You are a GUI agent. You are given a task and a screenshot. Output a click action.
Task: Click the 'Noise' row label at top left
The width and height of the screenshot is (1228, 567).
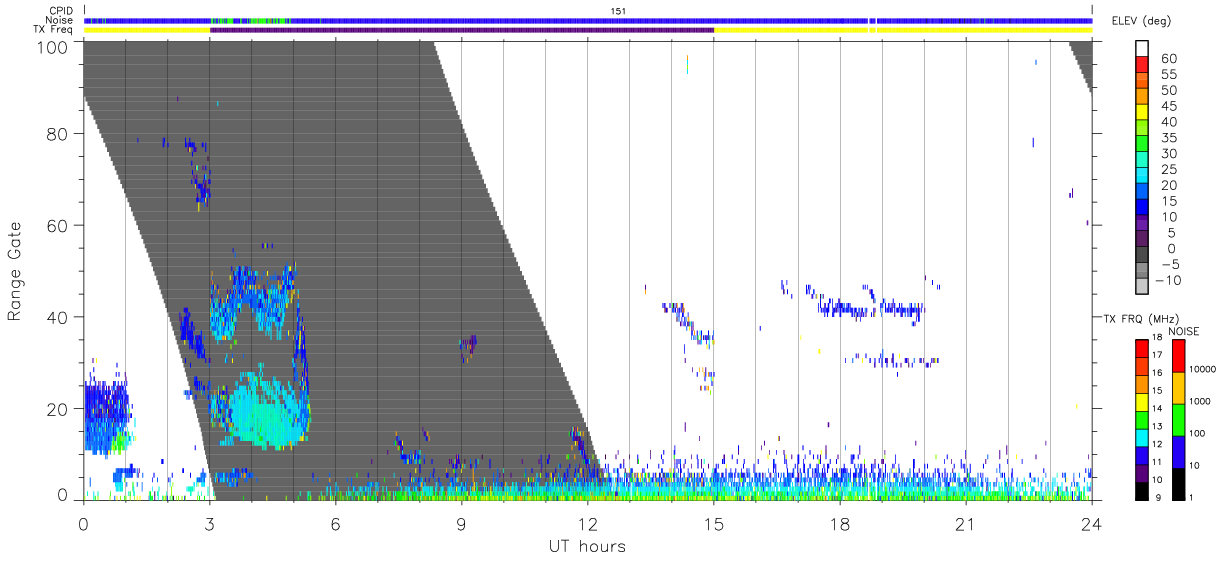pyautogui.click(x=61, y=20)
